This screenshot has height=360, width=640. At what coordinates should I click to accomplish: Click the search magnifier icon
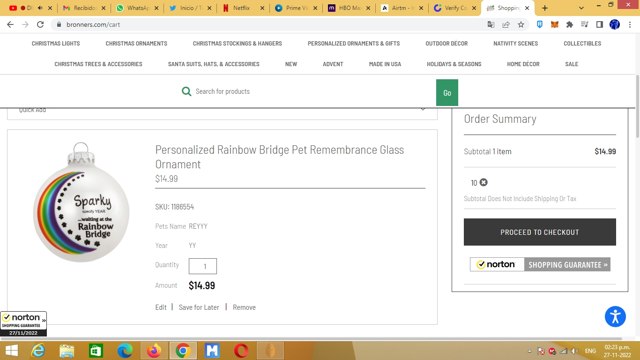coord(186,91)
